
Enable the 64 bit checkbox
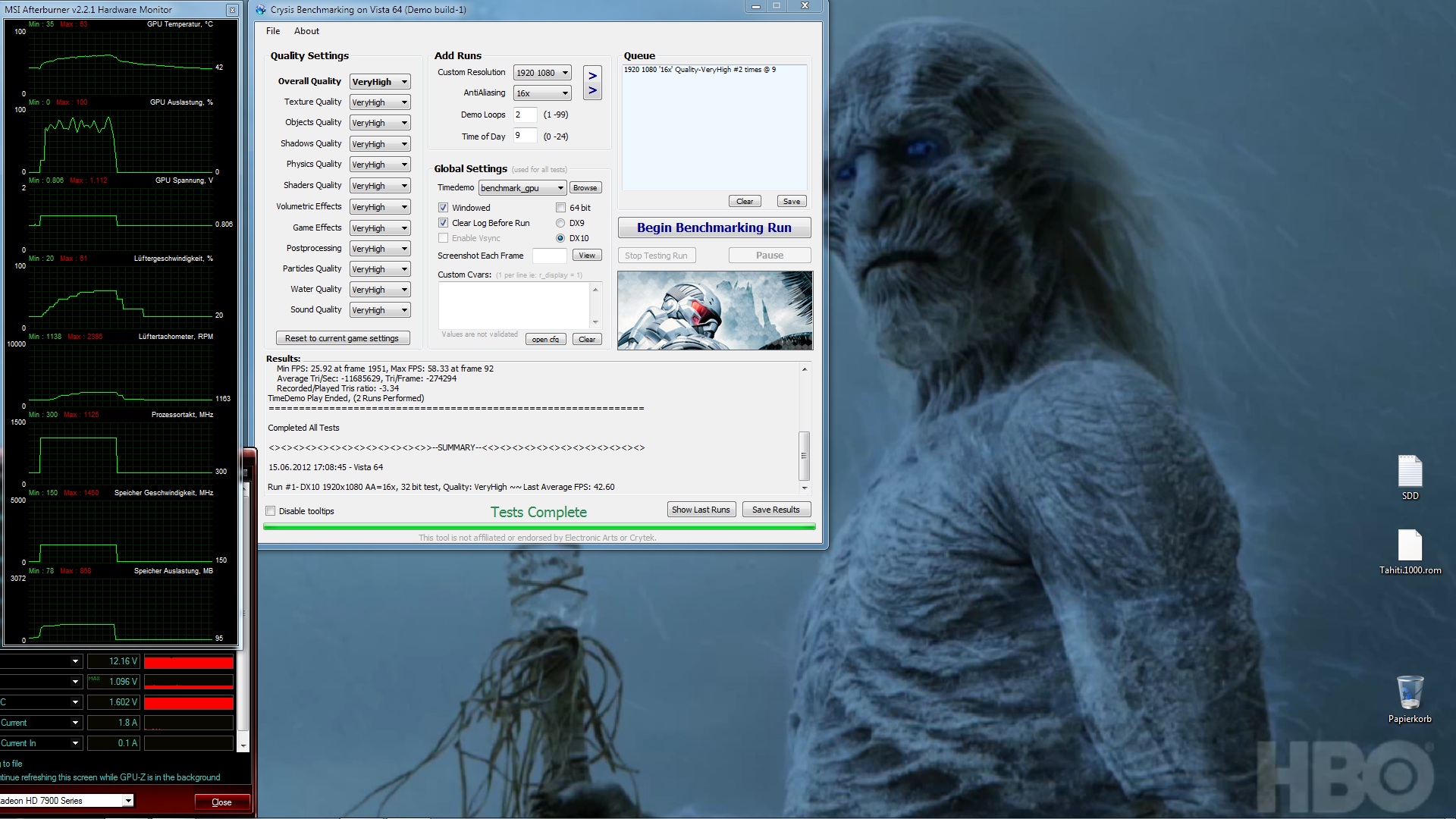[x=560, y=208]
